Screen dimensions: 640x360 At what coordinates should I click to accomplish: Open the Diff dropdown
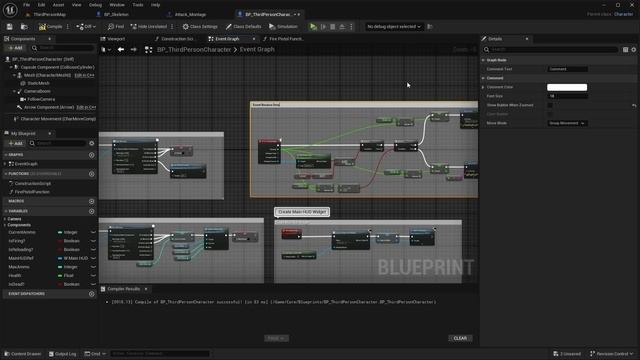86,27
